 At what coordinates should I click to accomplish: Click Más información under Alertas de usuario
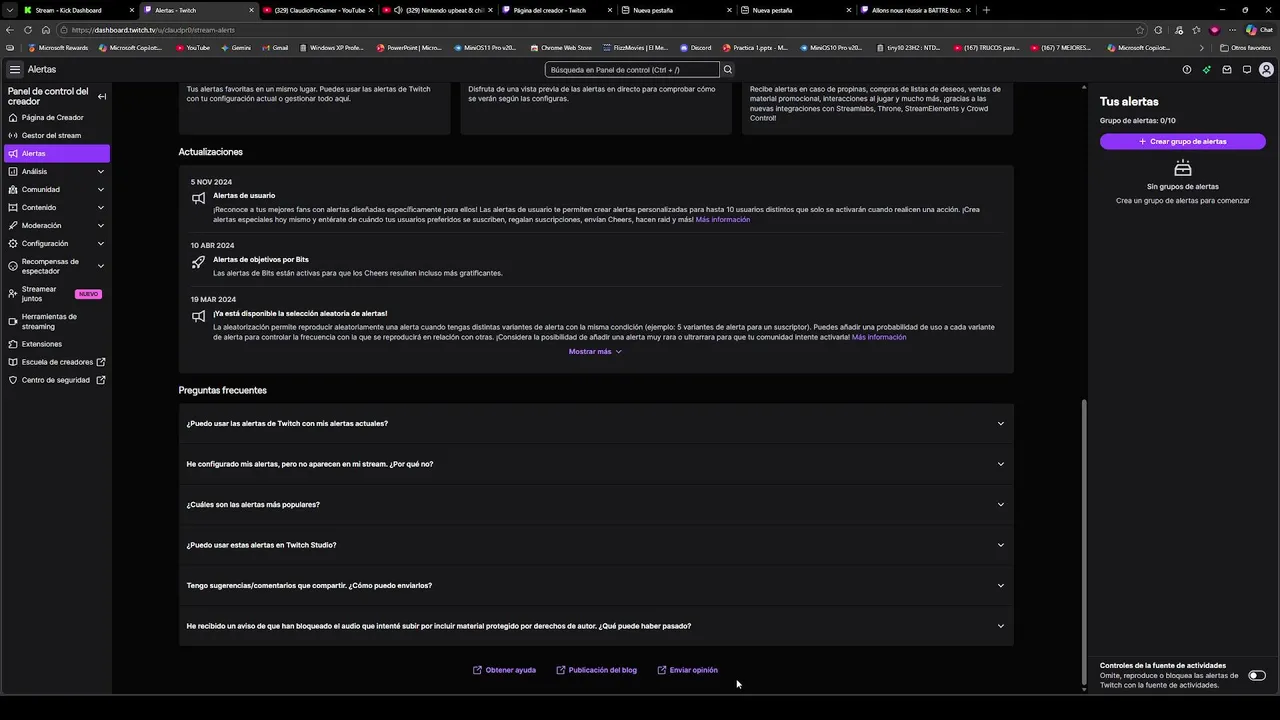click(x=722, y=219)
